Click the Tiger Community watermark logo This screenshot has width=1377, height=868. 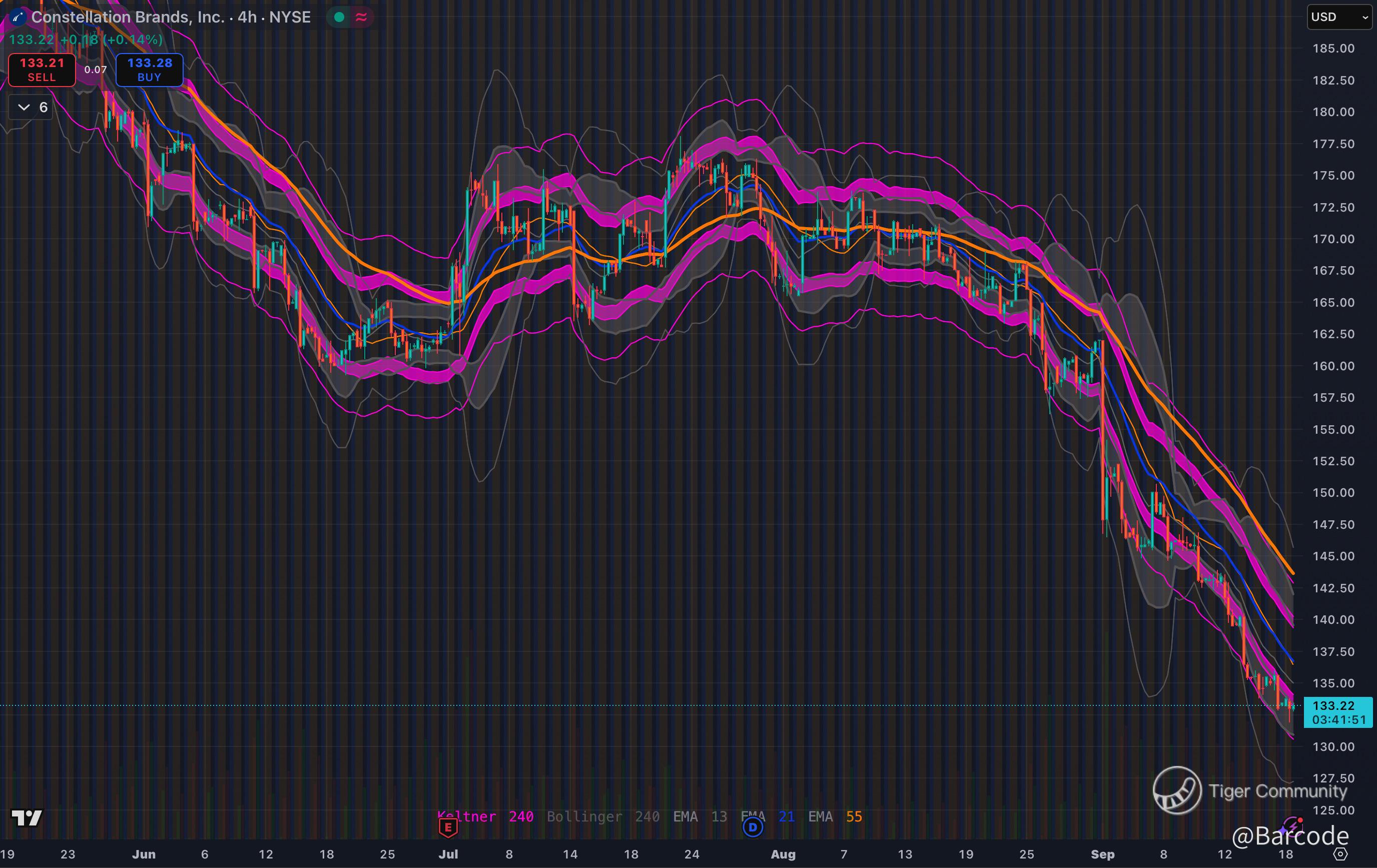coord(1177,790)
